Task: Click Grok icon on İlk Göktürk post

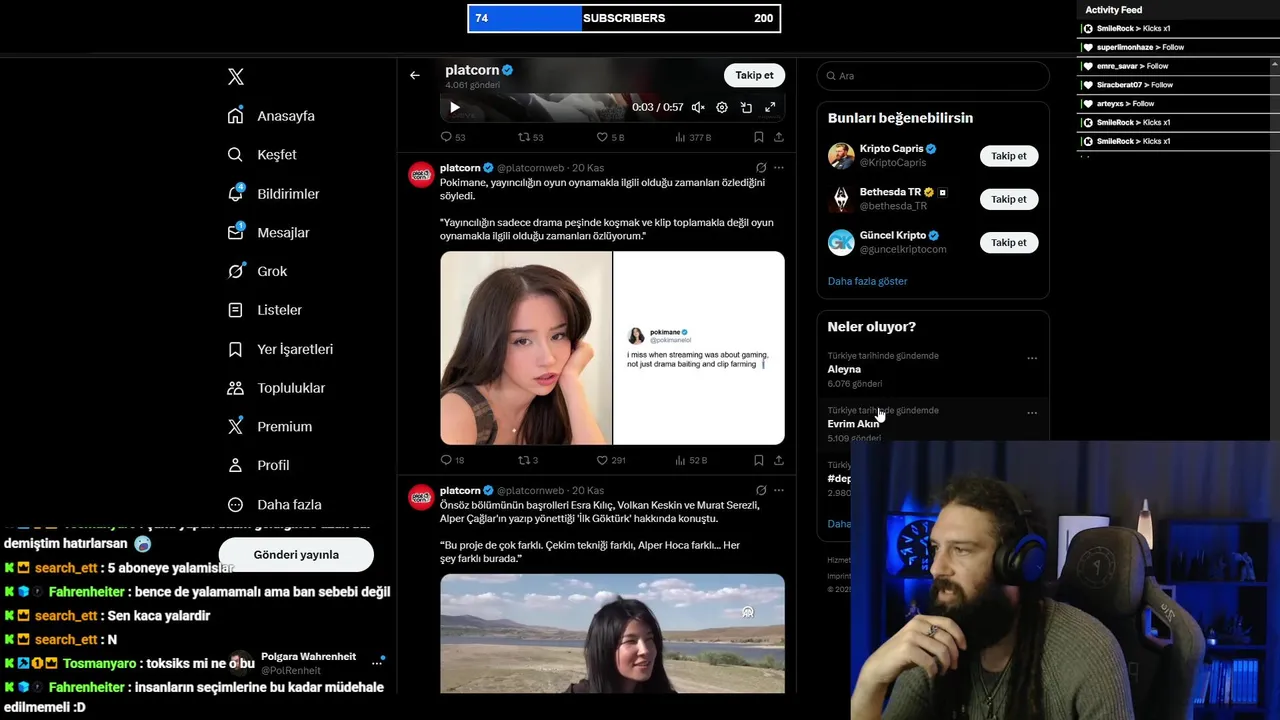Action: click(x=761, y=491)
